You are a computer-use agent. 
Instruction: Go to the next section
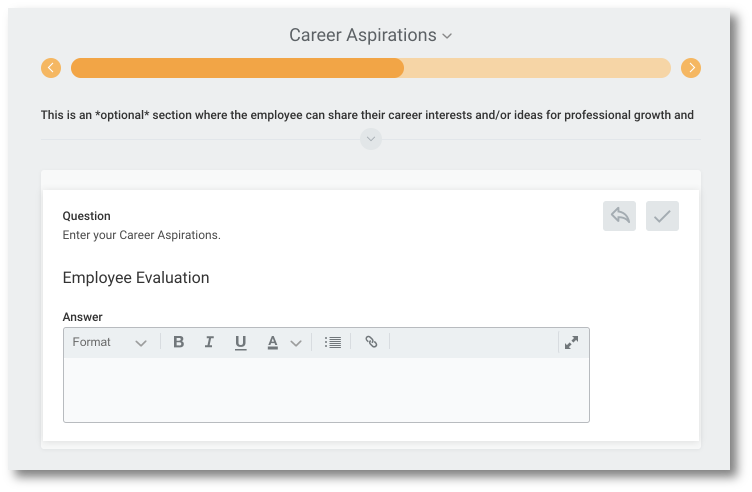pos(691,68)
